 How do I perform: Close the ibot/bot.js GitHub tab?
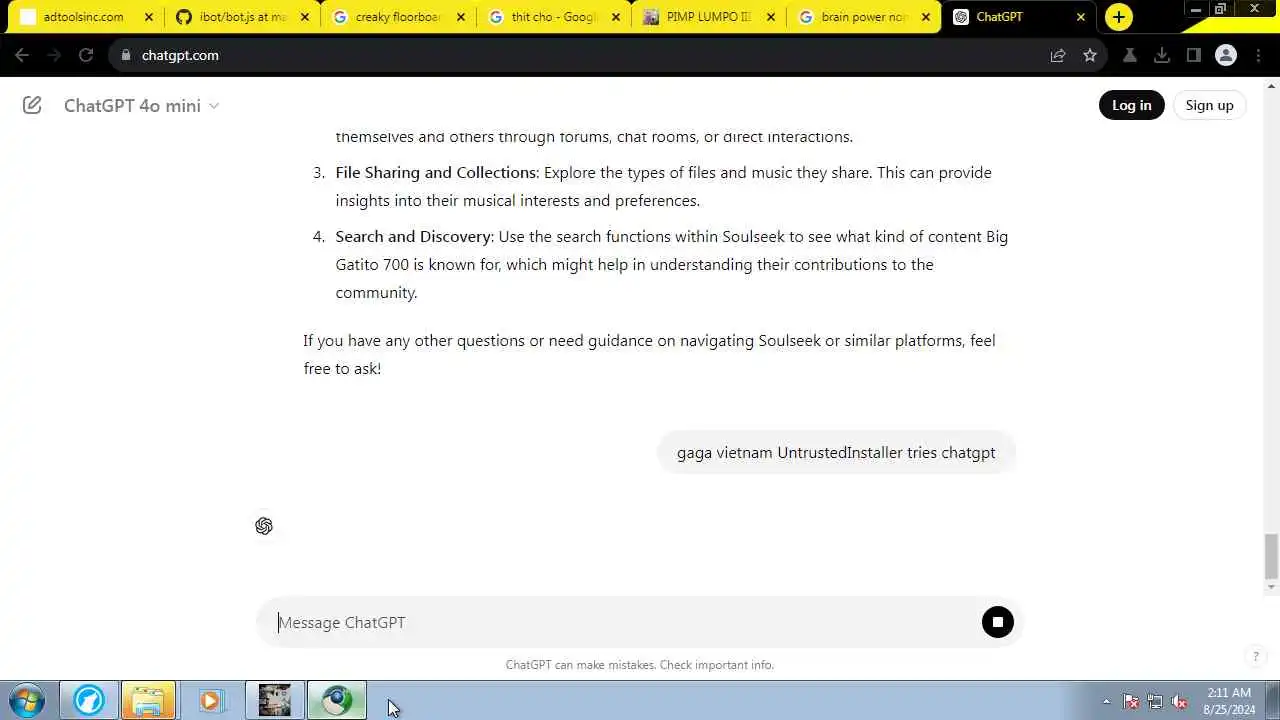305,17
